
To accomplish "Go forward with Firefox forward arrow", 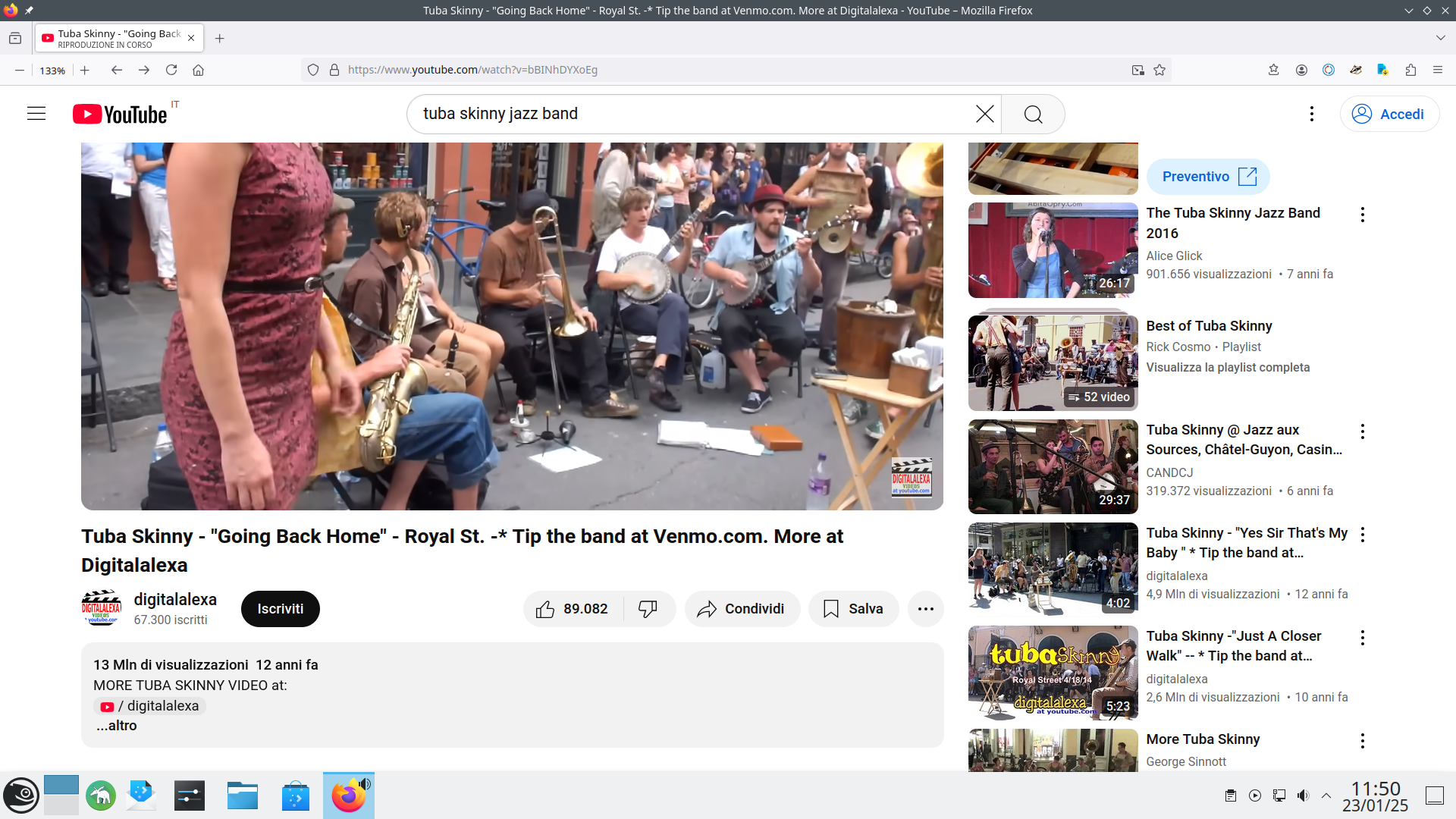I will pyautogui.click(x=144, y=70).
